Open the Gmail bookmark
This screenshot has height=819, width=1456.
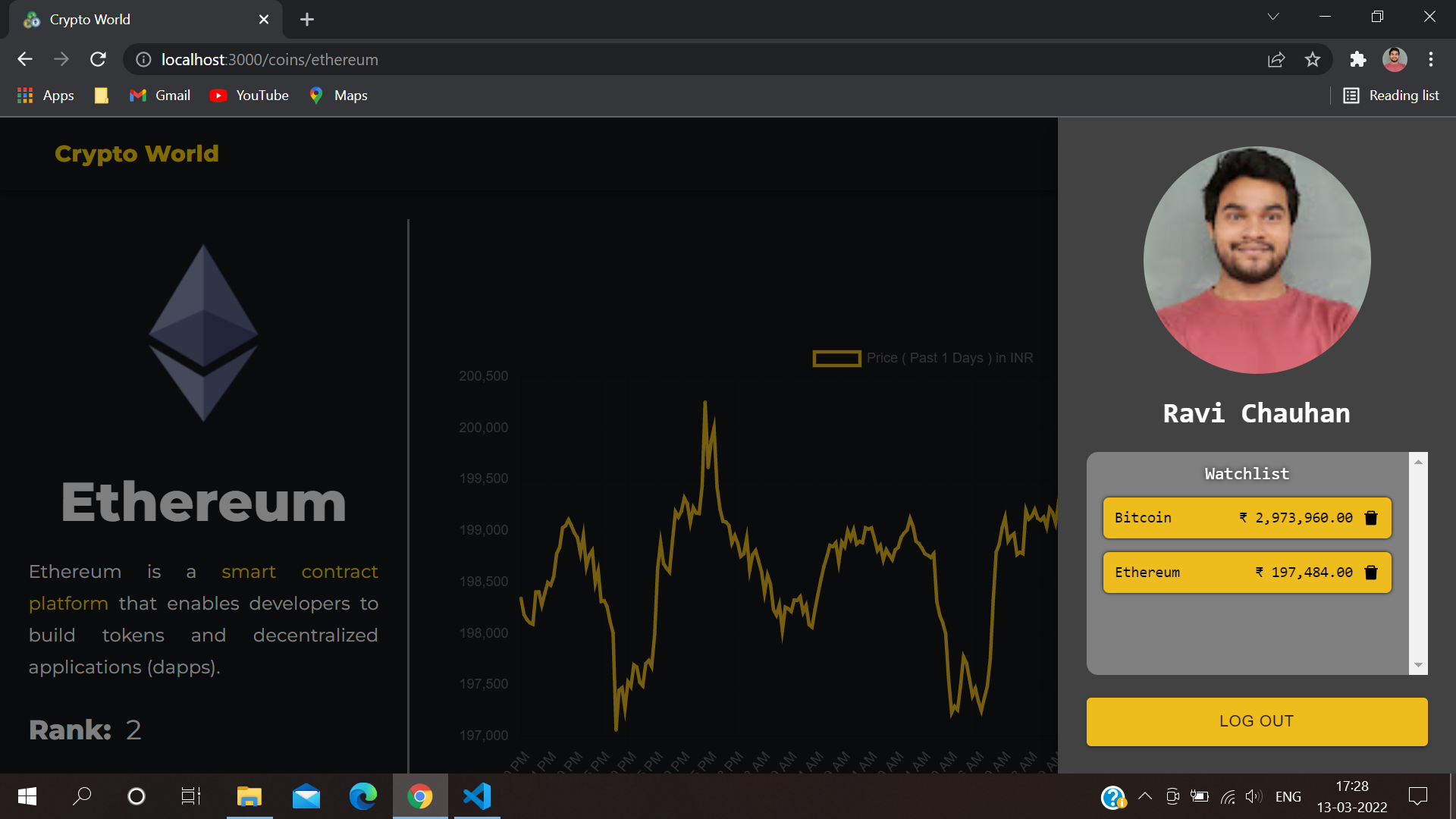coord(160,96)
